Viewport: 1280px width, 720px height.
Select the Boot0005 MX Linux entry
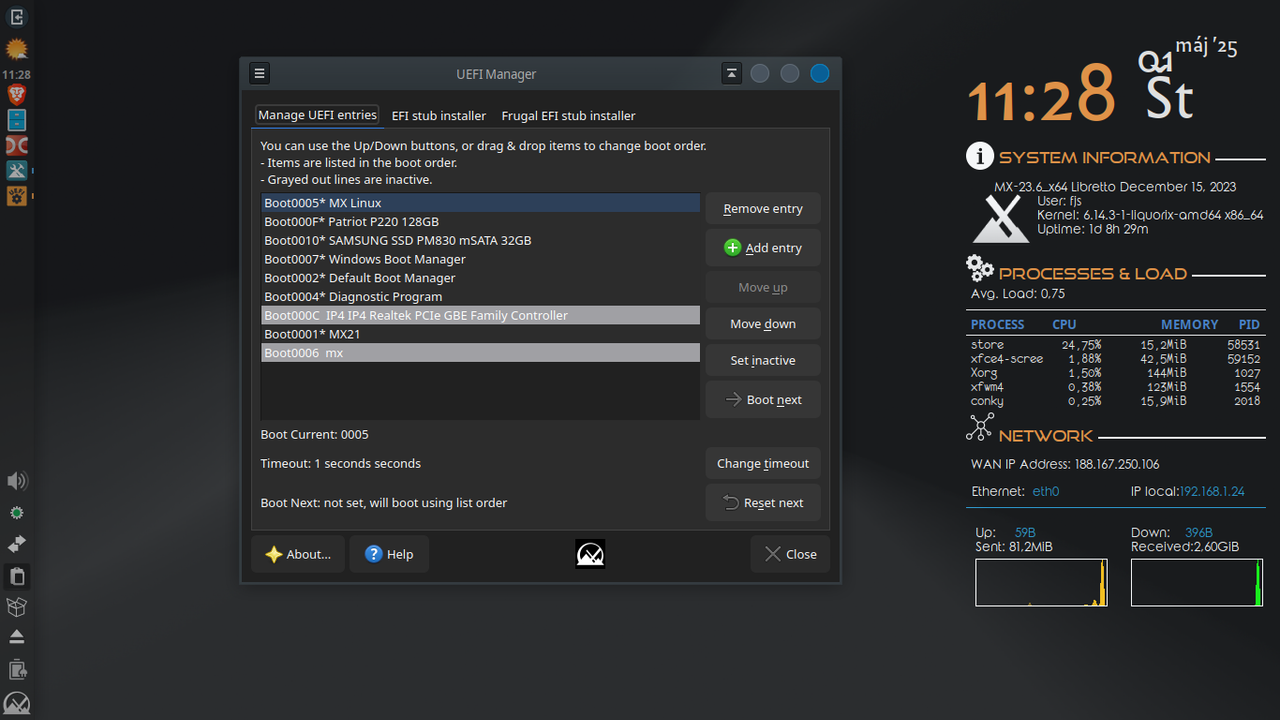click(481, 203)
